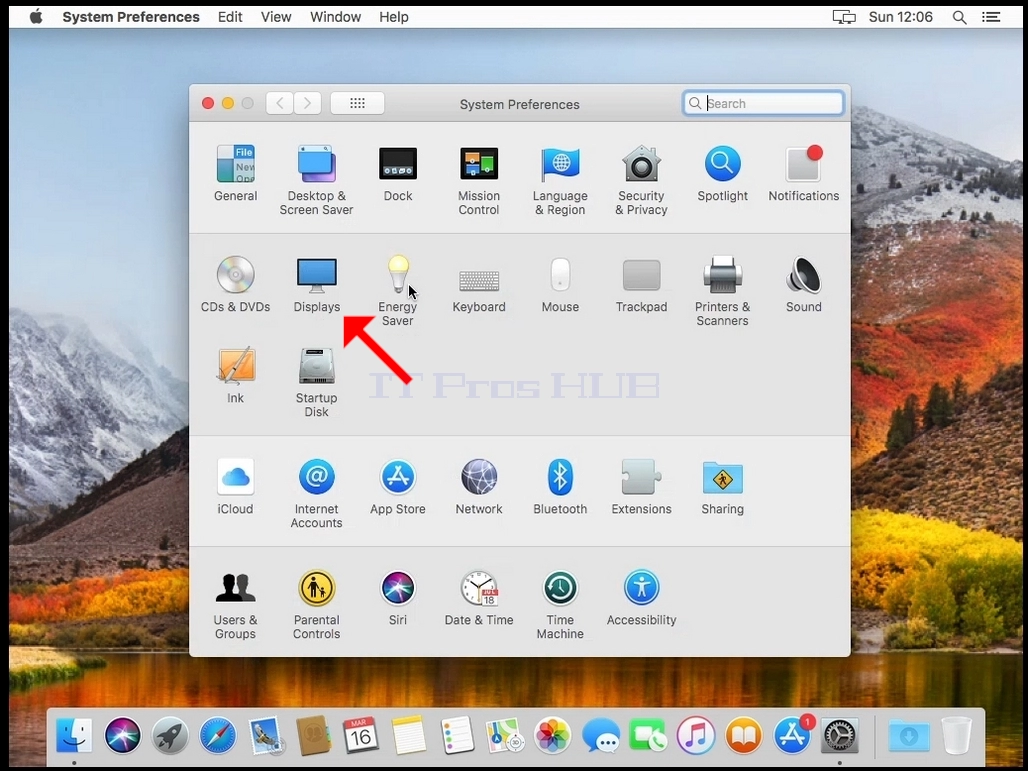Image resolution: width=1028 pixels, height=771 pixels.
Task: Open Mouse preferences pane
Action: click(x=561, y=285)
